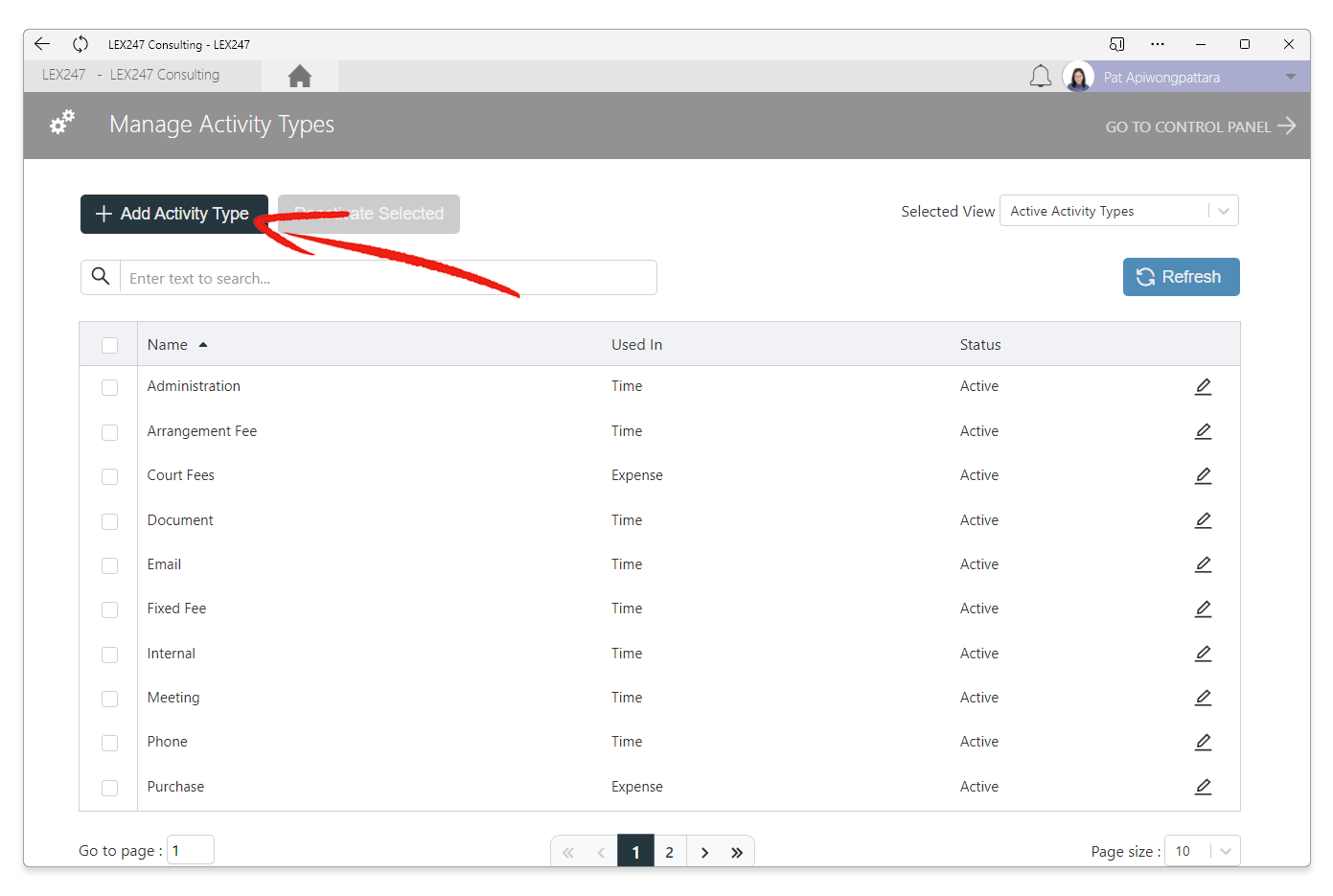Open the Selected View dropdown
Viewport: 1333px width, 896px height.
click(x=1118, y=211)
